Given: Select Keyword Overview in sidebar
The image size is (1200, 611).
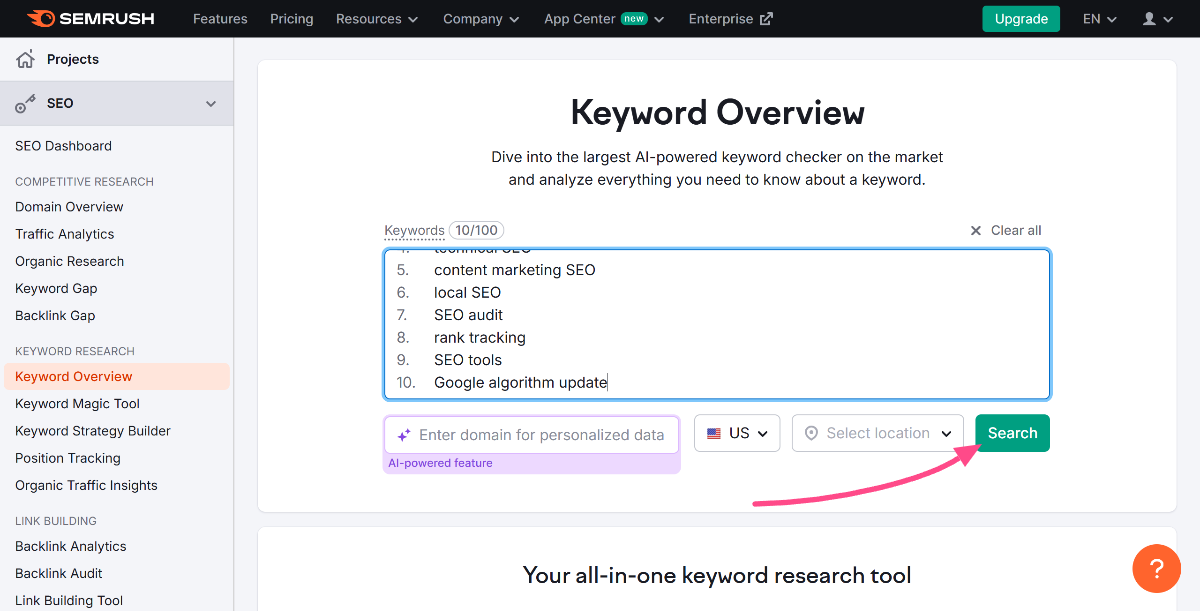Looking at the screenshot, I should point(116,376).
